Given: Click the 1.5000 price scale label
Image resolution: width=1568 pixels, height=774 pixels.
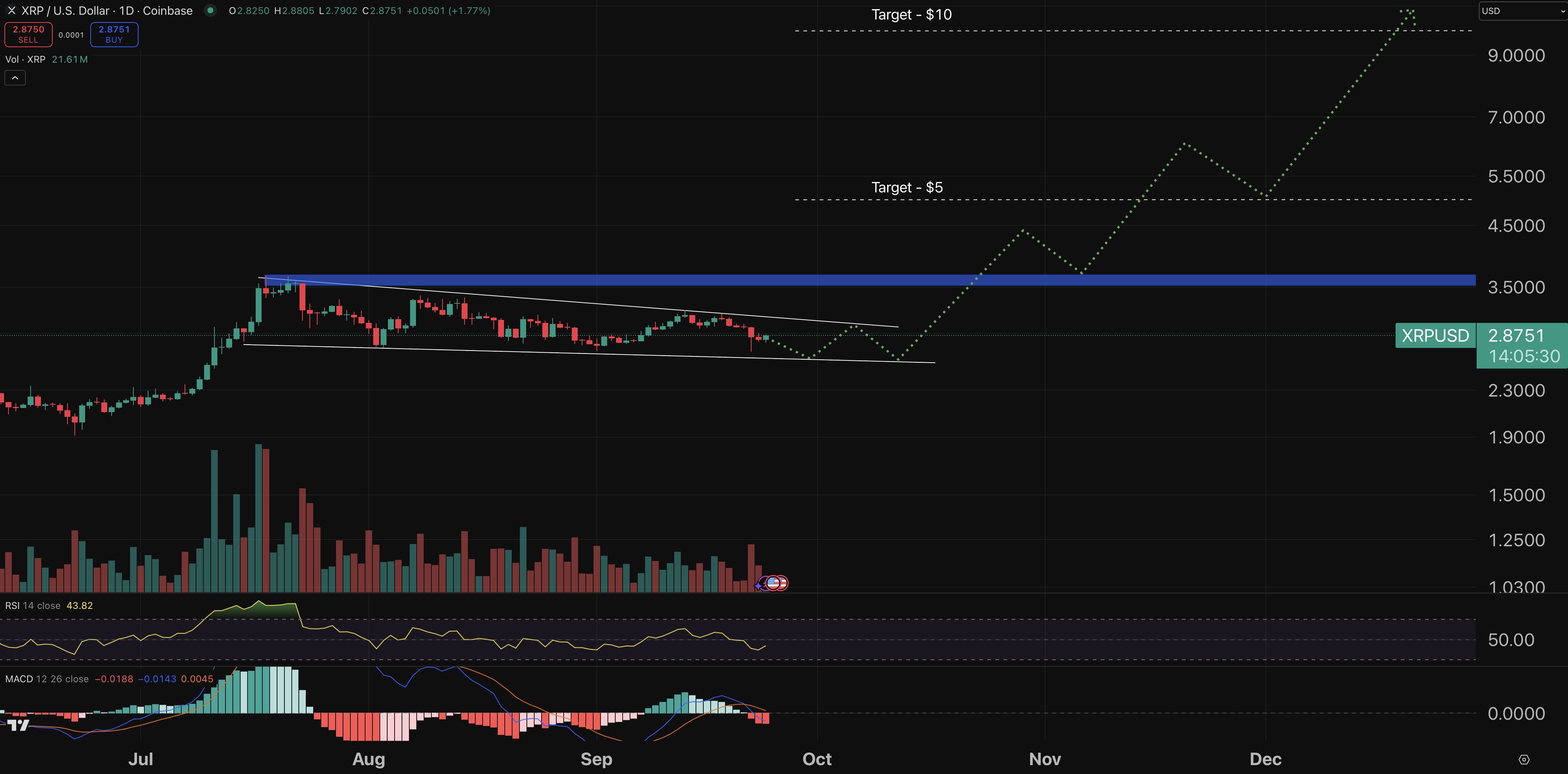Looking at the screenshot, I should [x=1516, y=495].
